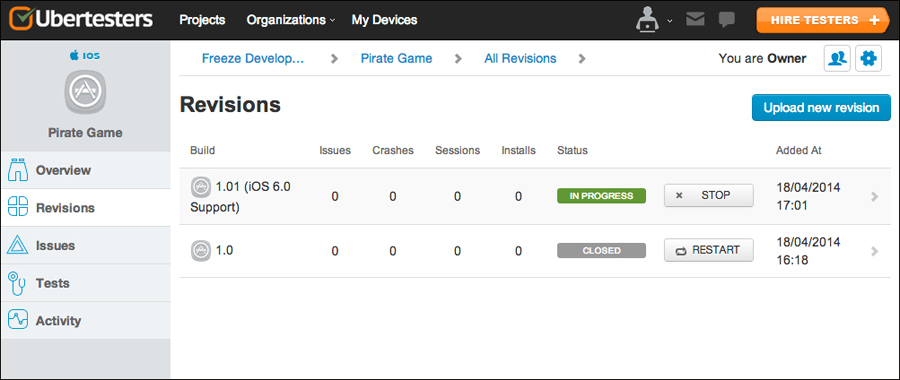Click chevron after Freeze Develop breadcrumb
The height and width of the screenshot is (380, 900).
coord(334,59)
